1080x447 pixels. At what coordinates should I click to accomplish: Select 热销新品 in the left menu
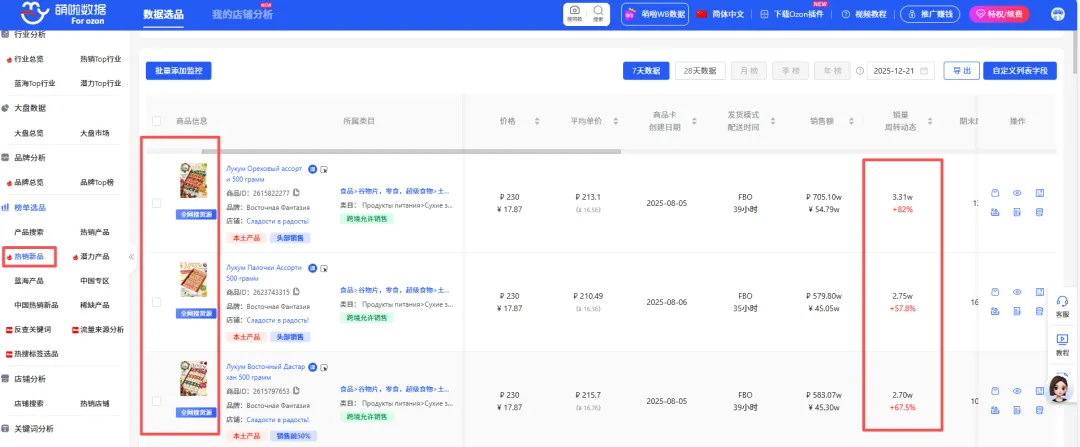tap(28, 257)
